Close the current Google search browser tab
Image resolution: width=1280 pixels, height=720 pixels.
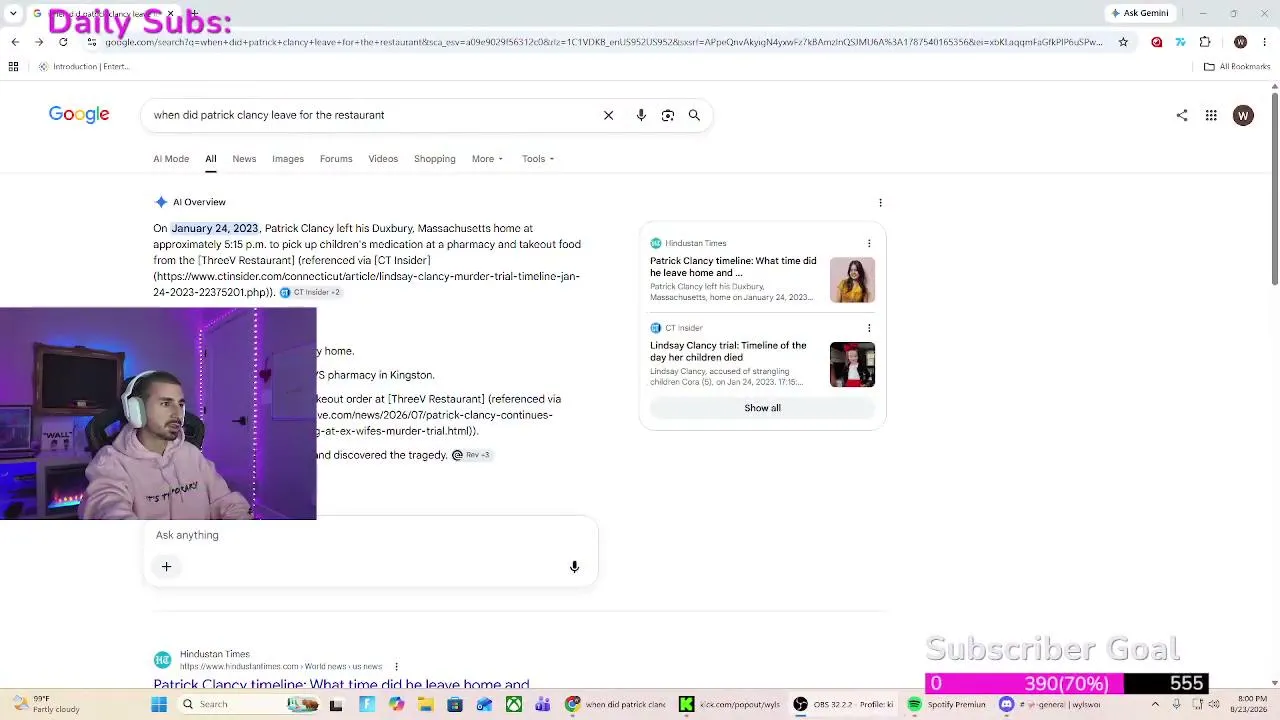point(170,14)
